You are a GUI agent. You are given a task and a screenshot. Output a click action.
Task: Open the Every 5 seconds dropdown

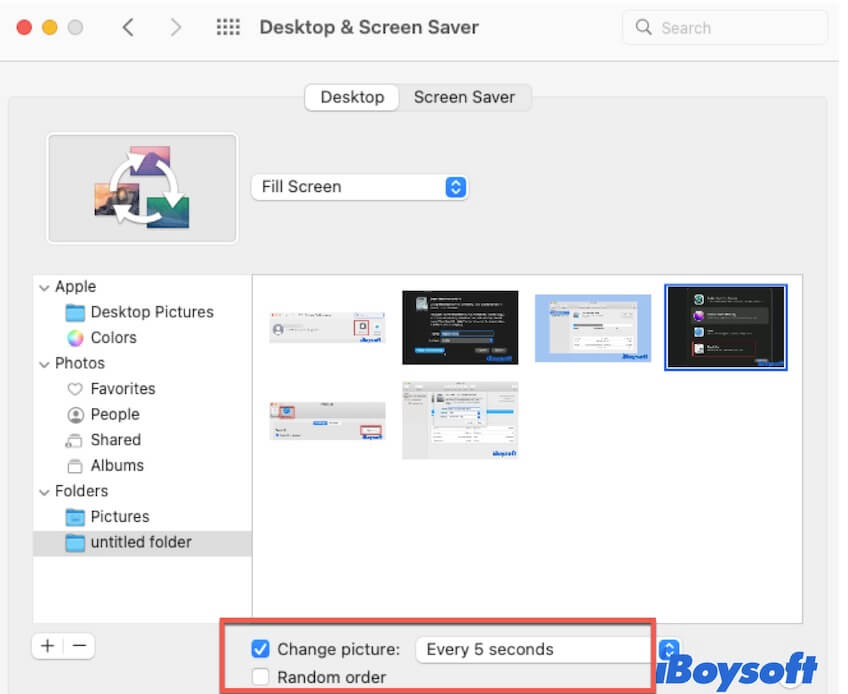tap(545, 649)
